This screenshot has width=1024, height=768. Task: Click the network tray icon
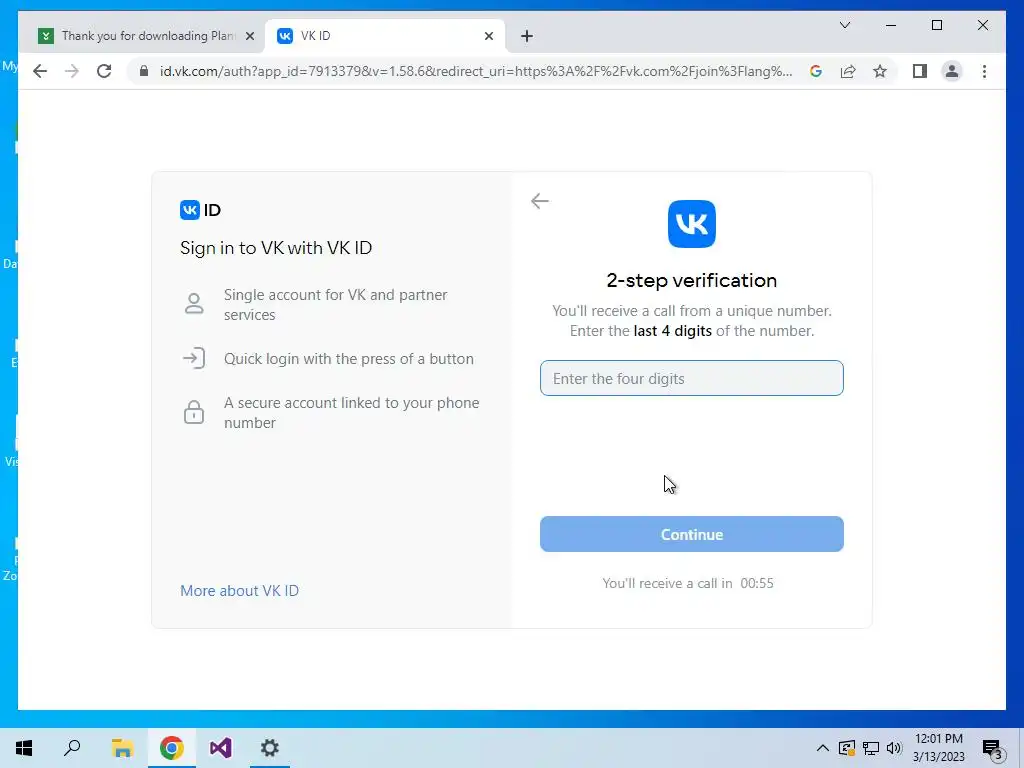(871, 748)
